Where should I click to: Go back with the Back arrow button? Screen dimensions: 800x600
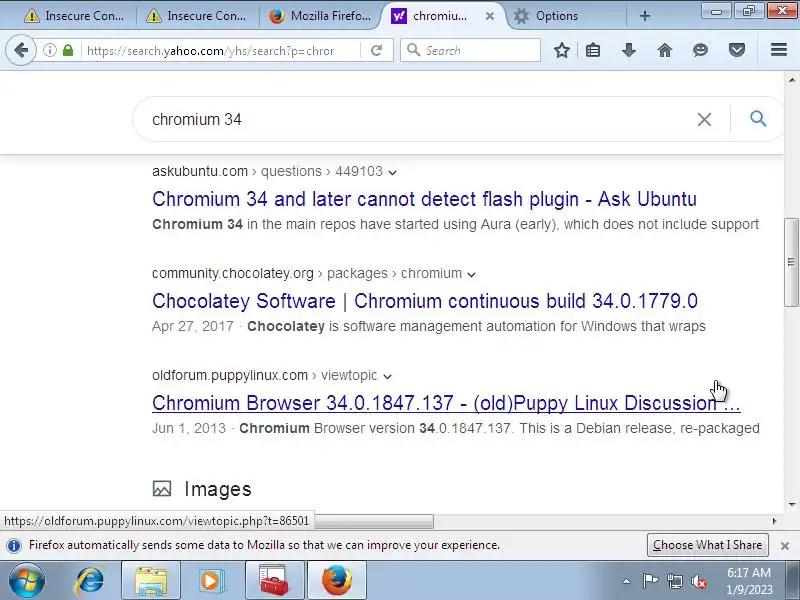click(21, 50)
